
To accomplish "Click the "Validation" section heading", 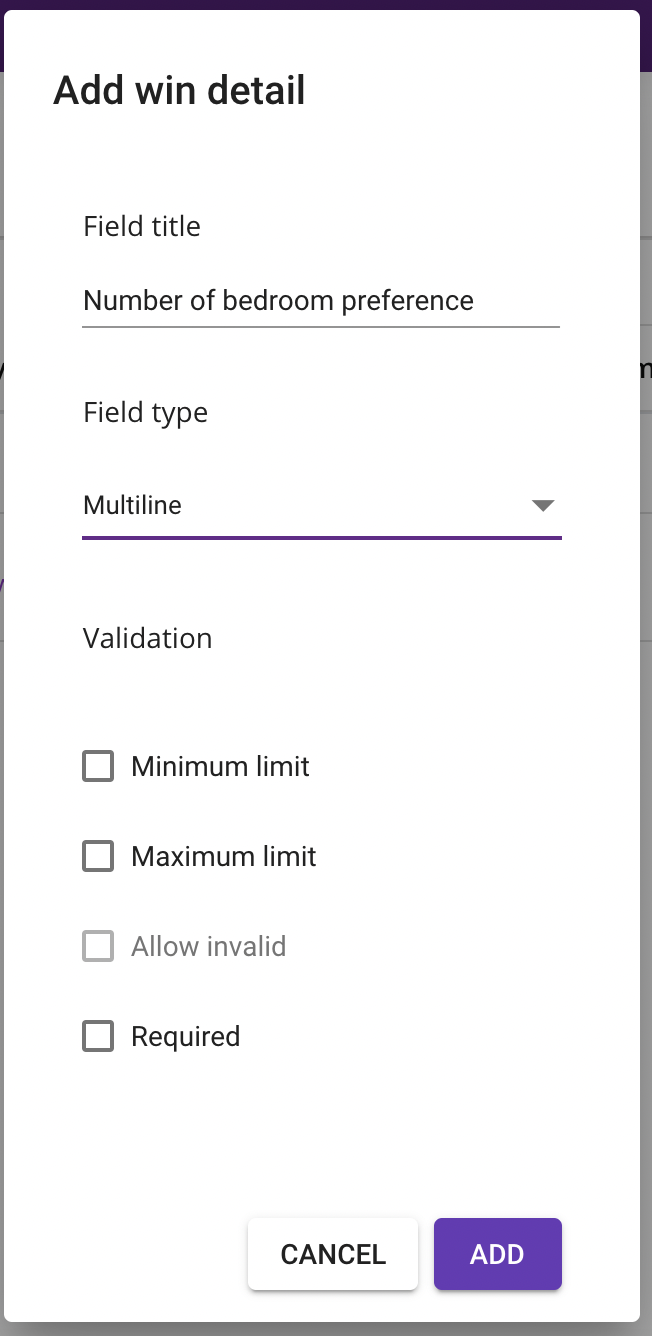I will [x=147, y=639].
